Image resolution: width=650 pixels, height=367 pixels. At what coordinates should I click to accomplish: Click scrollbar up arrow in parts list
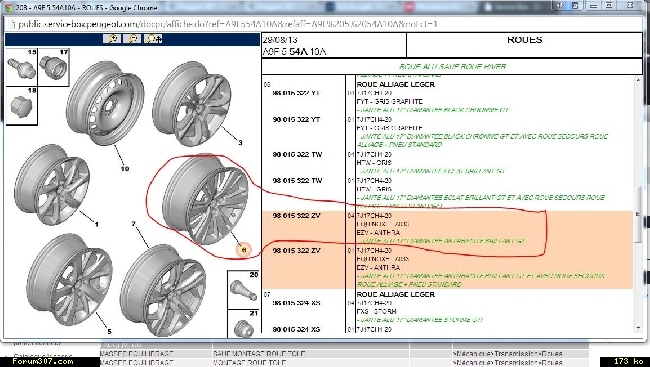[638, 80]
